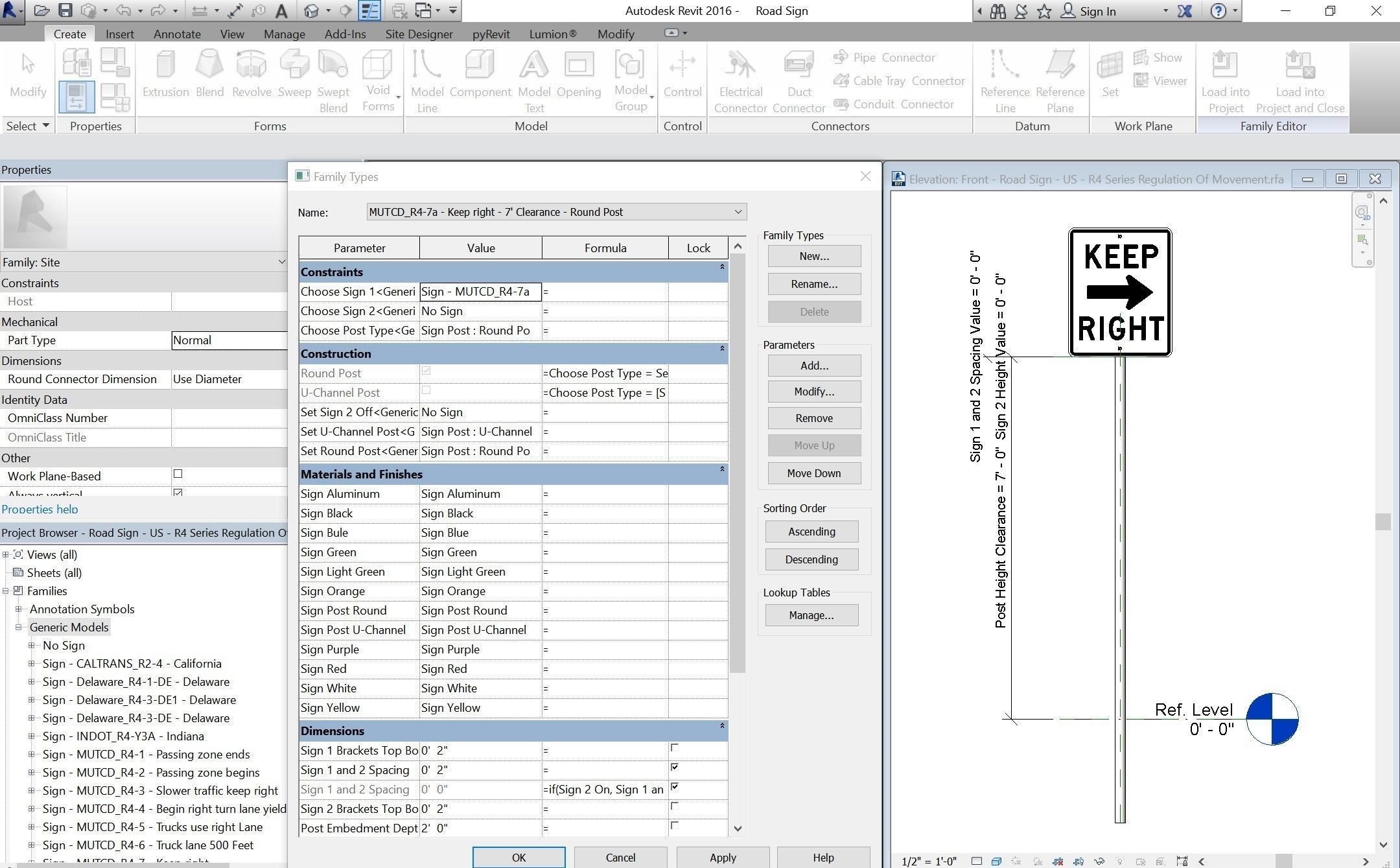1400x868 pixels.
Task: Enable the Work Plane-Based checkbox
Action: 178,475
